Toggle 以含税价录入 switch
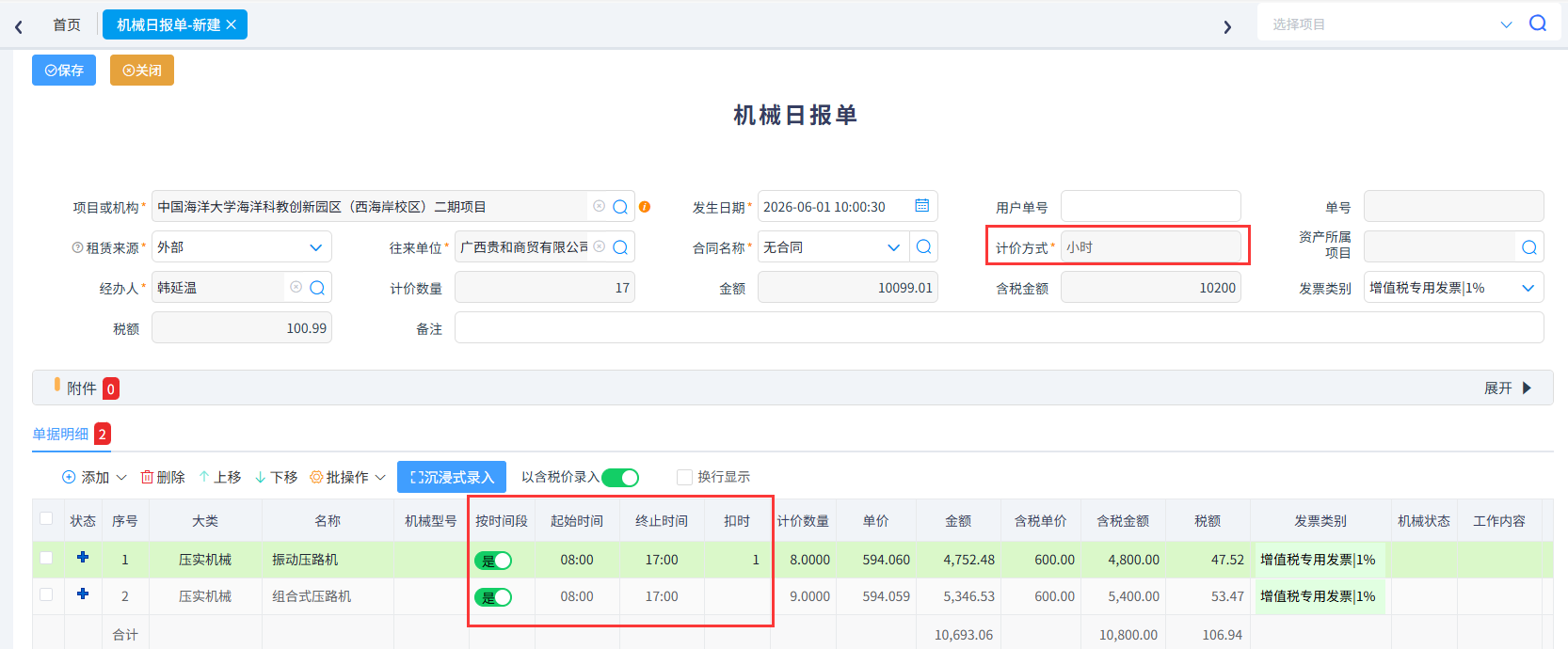The image size is (1568, 649). click(x=620, y=478)
